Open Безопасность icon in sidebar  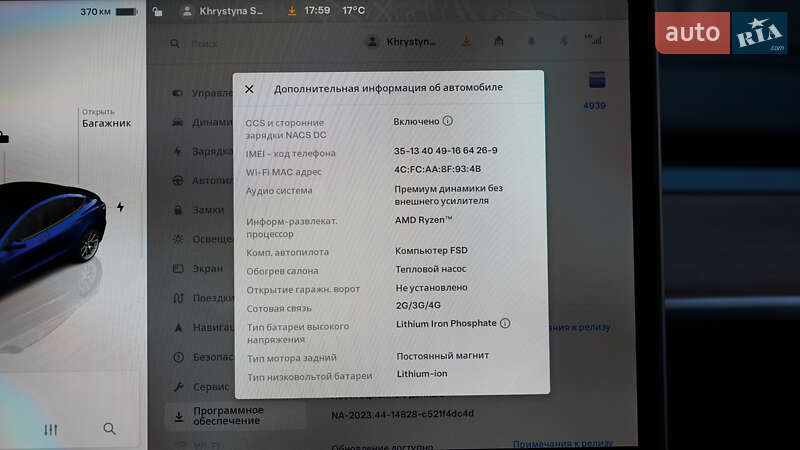click(x=178, y=357)
